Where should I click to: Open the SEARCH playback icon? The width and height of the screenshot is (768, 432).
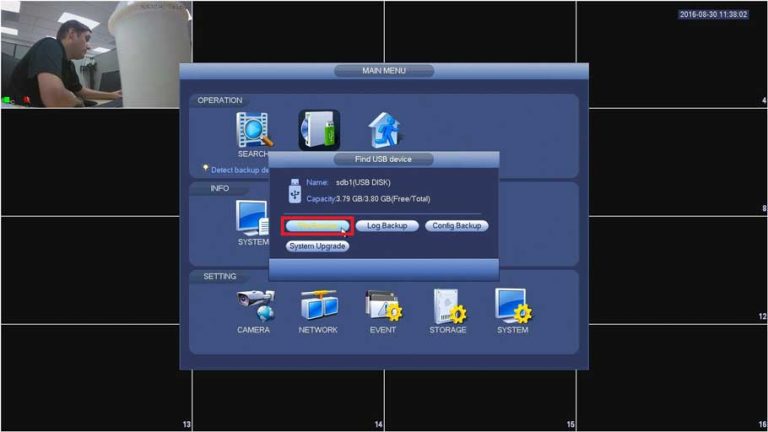tap(254, 130)
